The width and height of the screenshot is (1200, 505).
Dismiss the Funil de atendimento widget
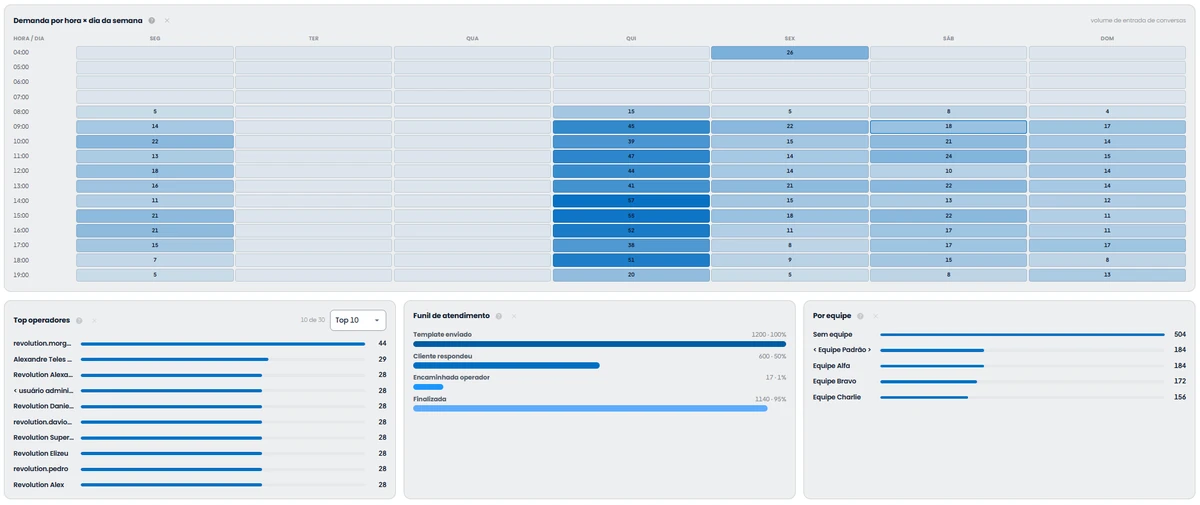tap(513, 315)
